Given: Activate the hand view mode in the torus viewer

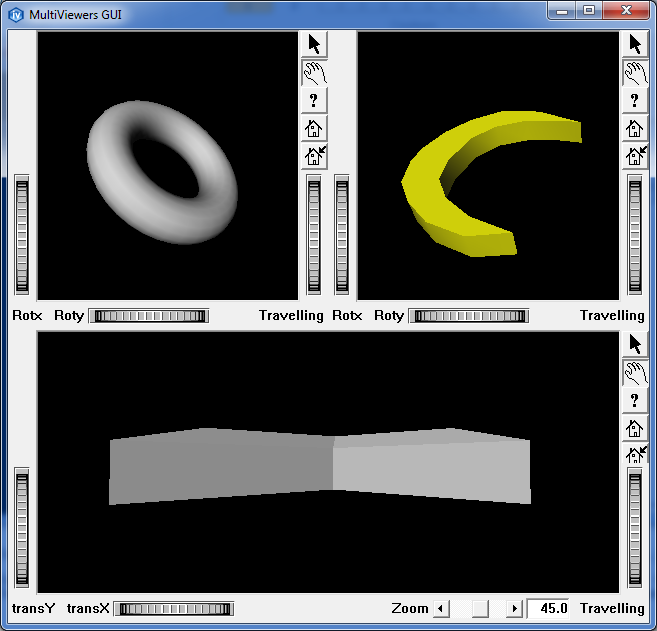Looking at the screenshot, I should coord(314,73).
